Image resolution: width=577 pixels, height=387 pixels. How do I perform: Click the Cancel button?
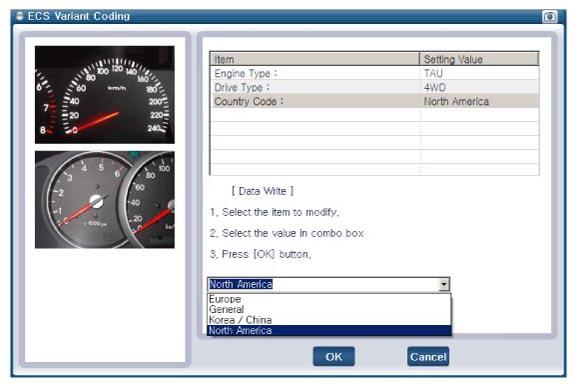(428, 356)
